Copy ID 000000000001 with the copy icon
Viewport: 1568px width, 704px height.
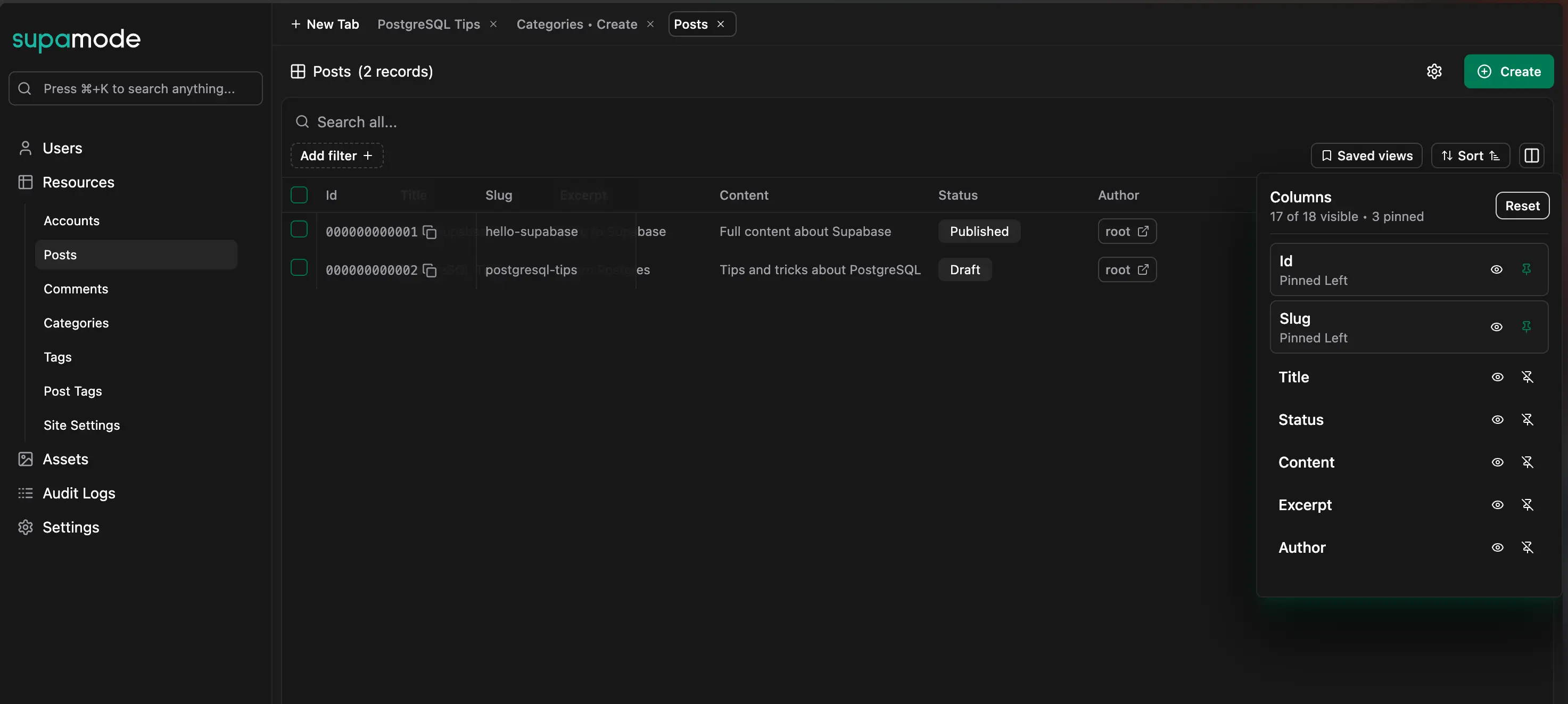tap(430, 232)
